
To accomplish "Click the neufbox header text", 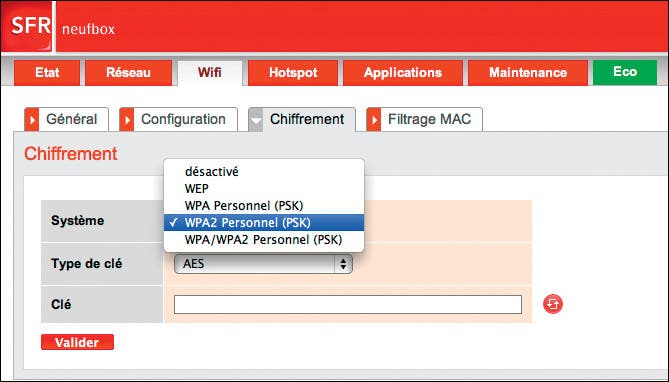I will point(88,29).
